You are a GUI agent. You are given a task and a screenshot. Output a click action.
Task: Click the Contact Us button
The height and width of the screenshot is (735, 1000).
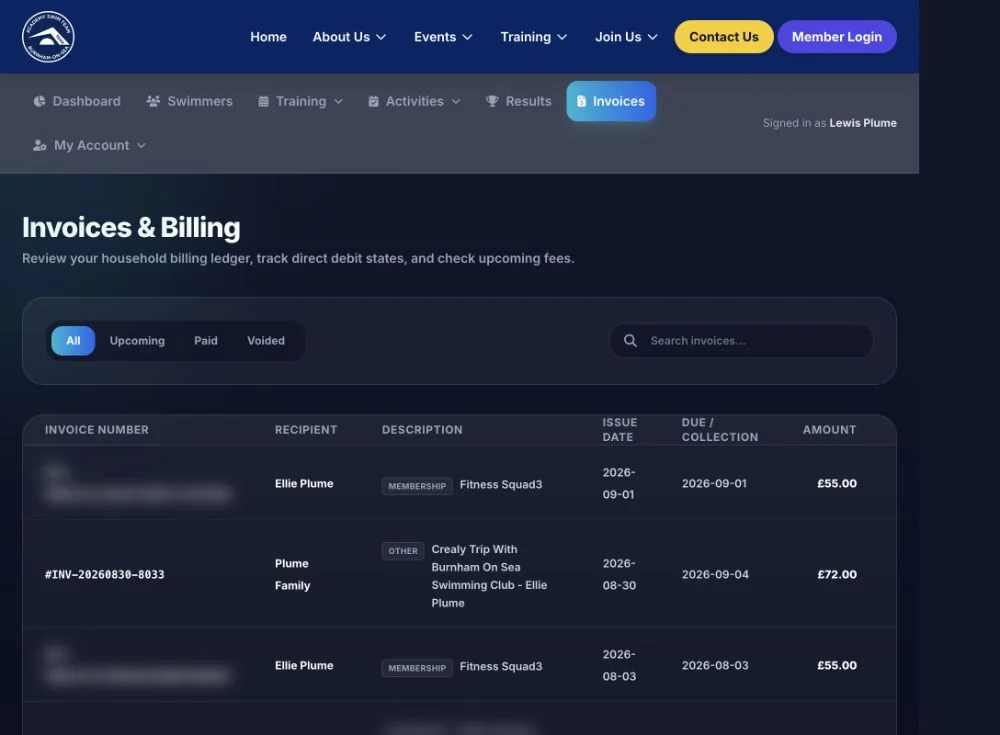pyautogui.click(x=724, y=37)
